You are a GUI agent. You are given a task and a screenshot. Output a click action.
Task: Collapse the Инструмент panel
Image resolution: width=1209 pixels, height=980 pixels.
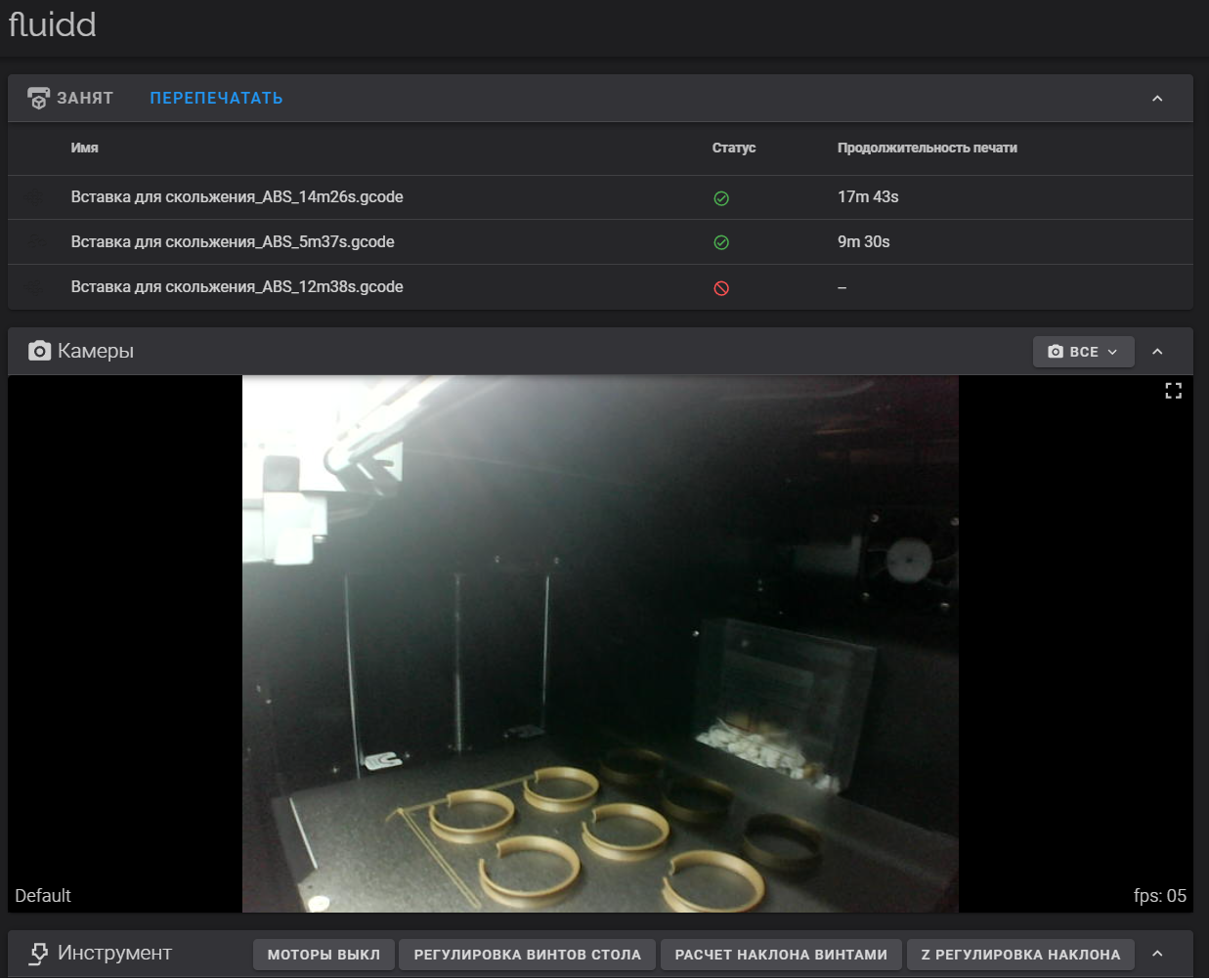1157,954
